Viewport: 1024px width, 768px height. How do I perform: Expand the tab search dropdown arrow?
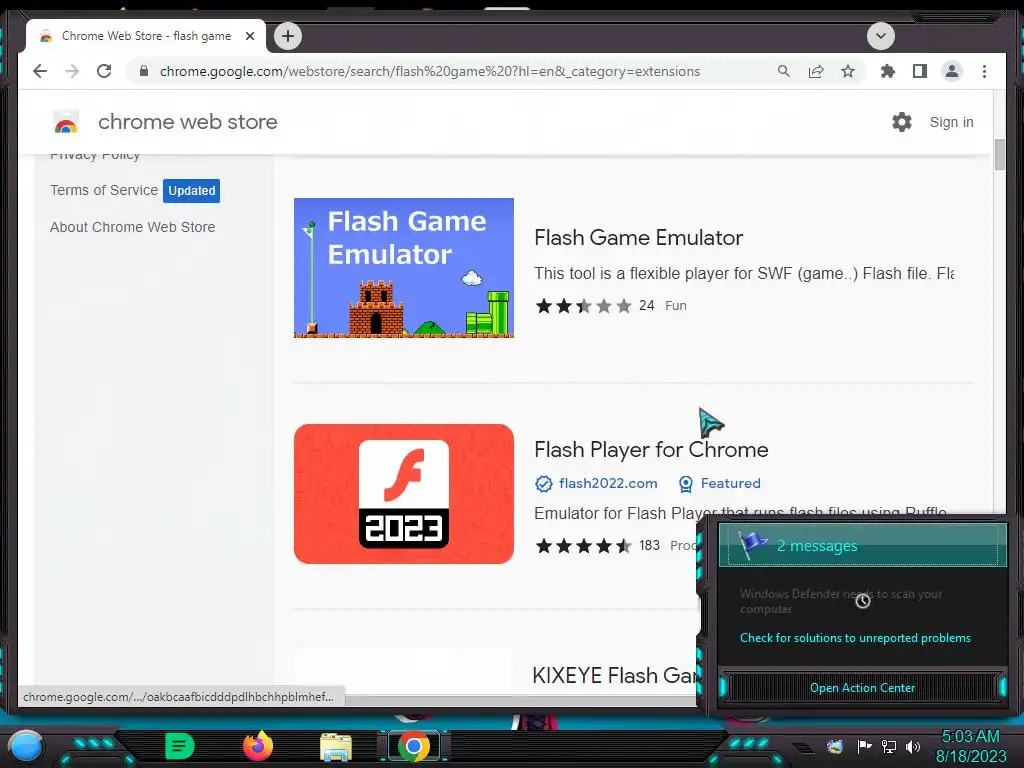pos(880,36)
